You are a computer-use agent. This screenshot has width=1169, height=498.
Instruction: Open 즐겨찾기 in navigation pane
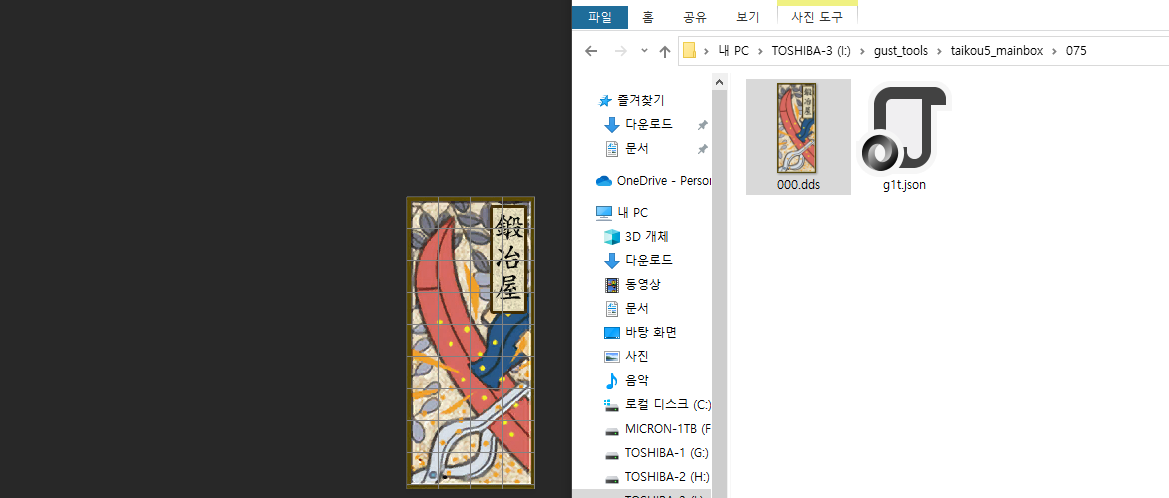click(x=640, y=100)
